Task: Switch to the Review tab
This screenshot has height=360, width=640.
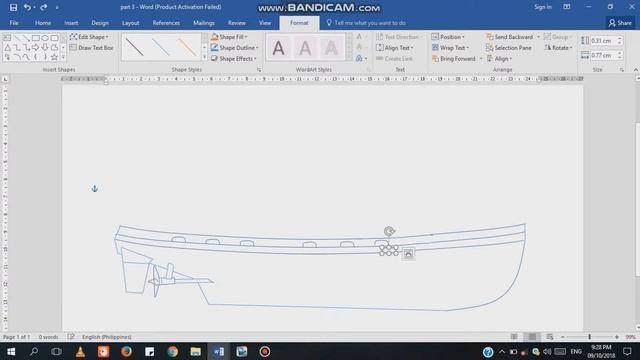Action: (x=237, y=23)
